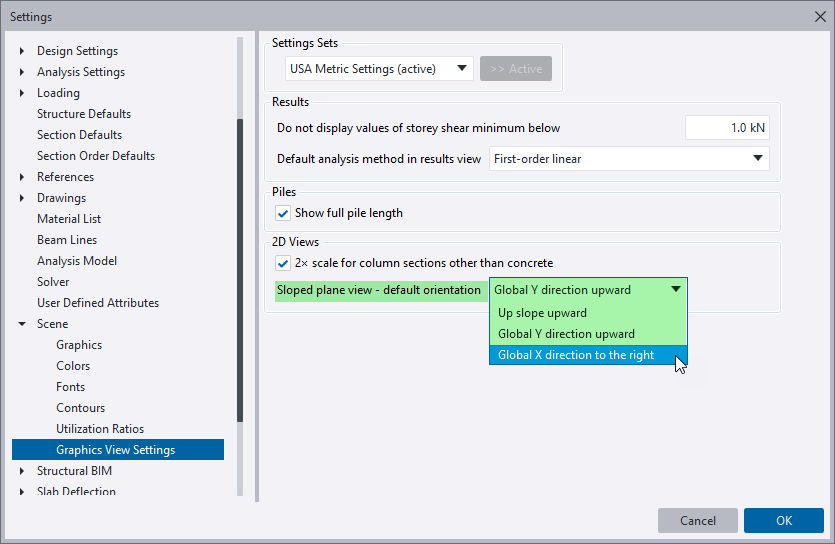Choose Up slope upward option
Image resolution: width=835 pixels, height=544 pixels.
(x=543, y=313)
